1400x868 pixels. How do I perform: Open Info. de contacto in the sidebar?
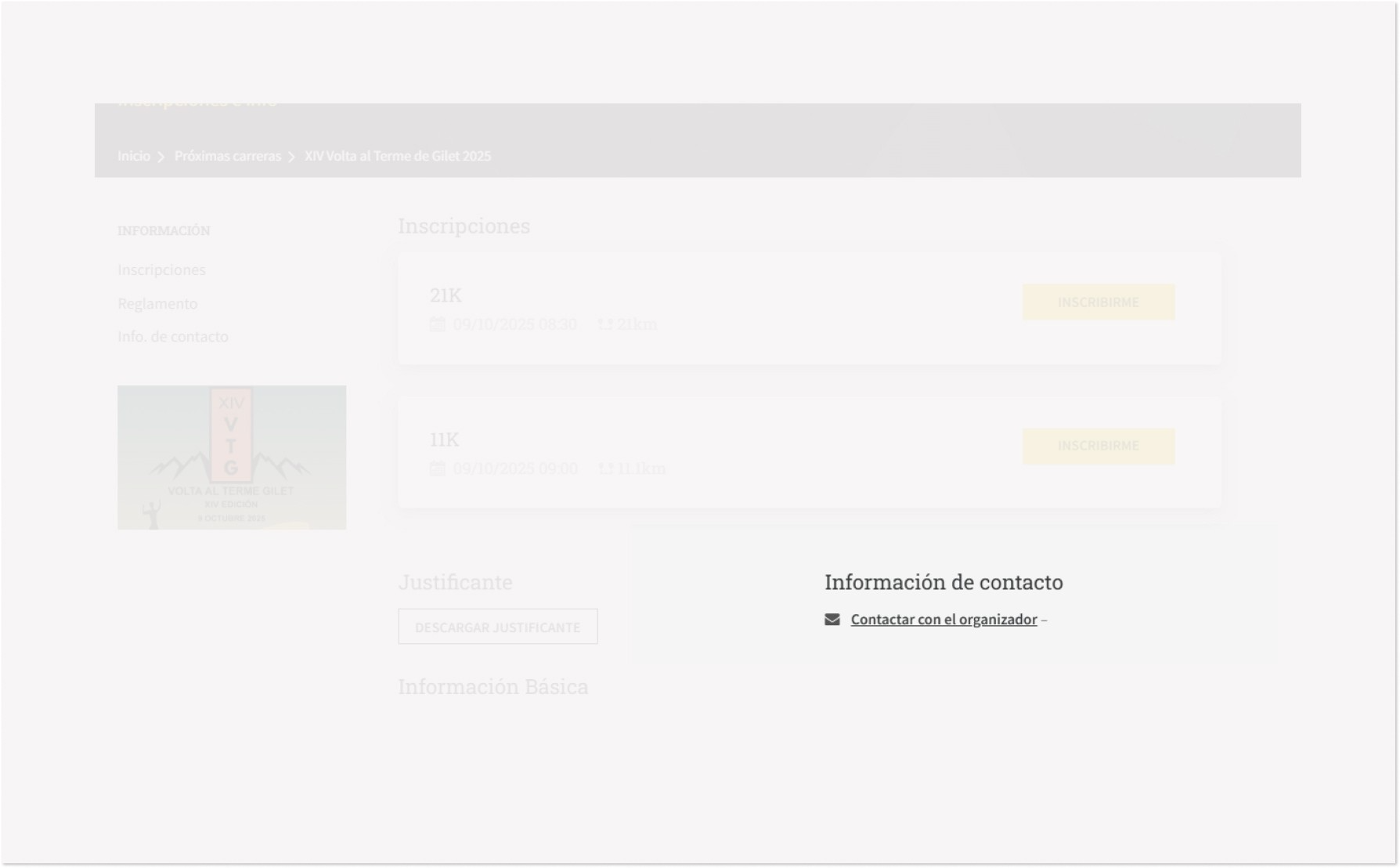173,336
